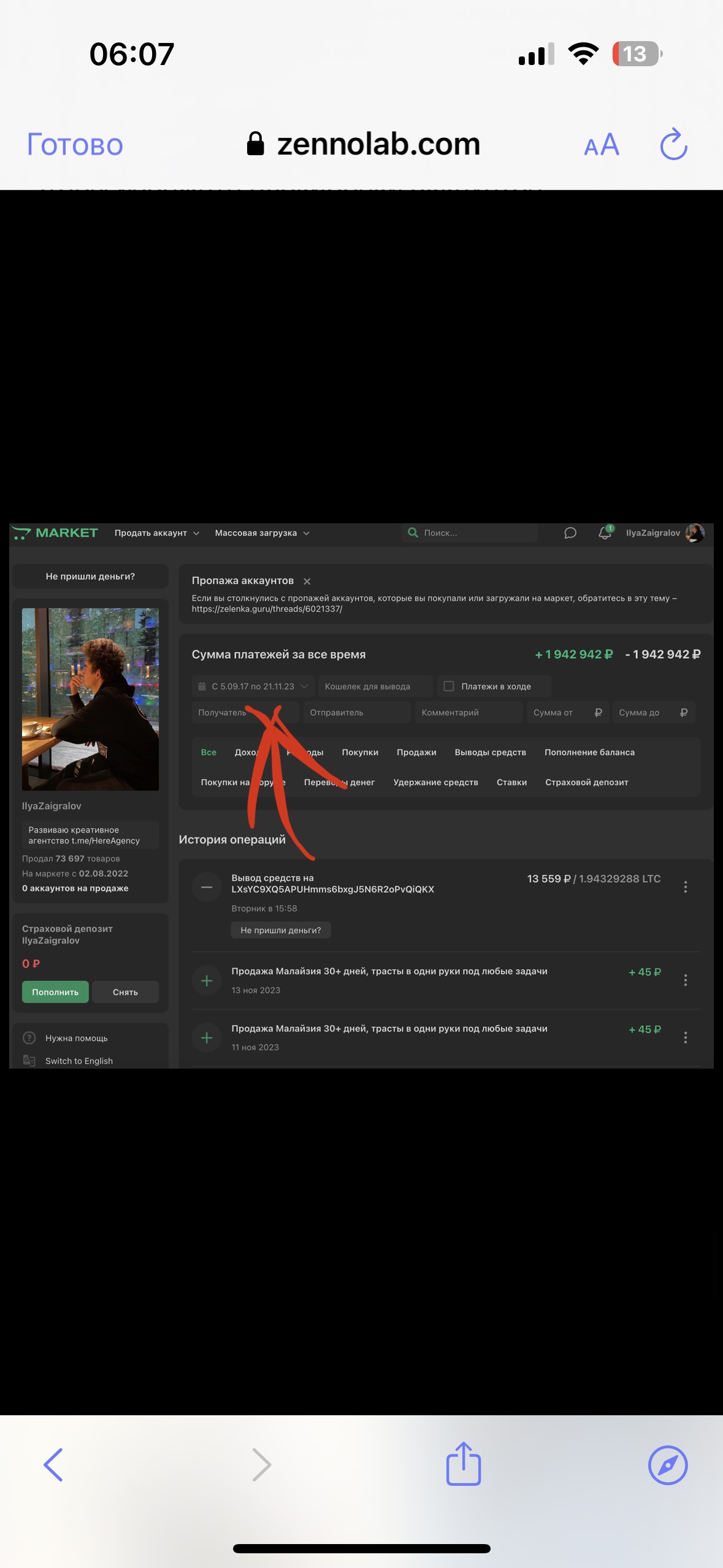The width and height of the screenshot is (723, 1568).
Task: Go back with the left arrow
Action: coord(53,1465)
